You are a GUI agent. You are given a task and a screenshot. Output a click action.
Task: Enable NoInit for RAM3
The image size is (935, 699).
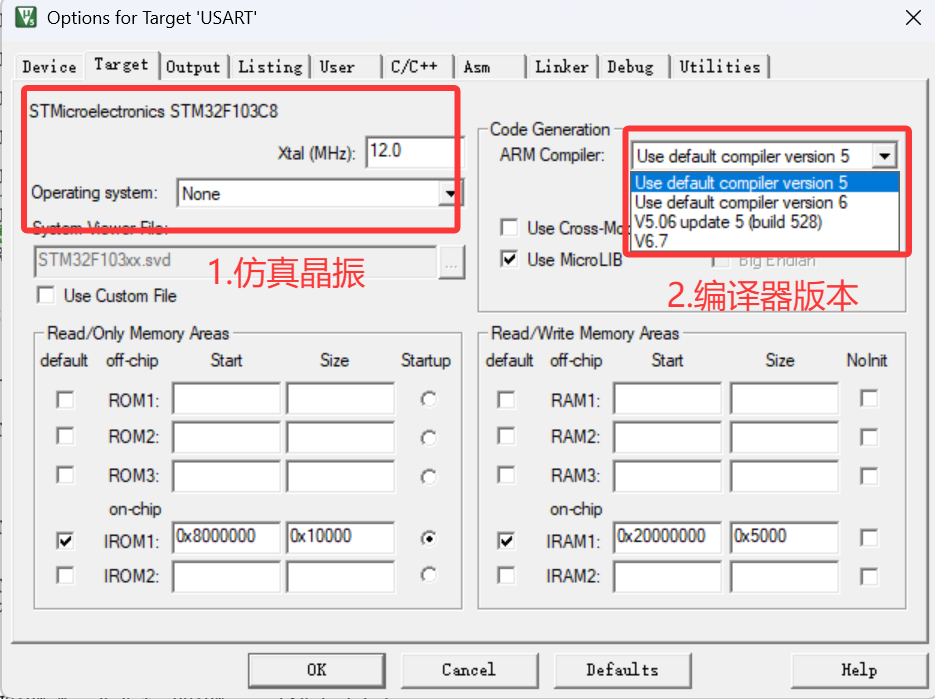(869, 476)
